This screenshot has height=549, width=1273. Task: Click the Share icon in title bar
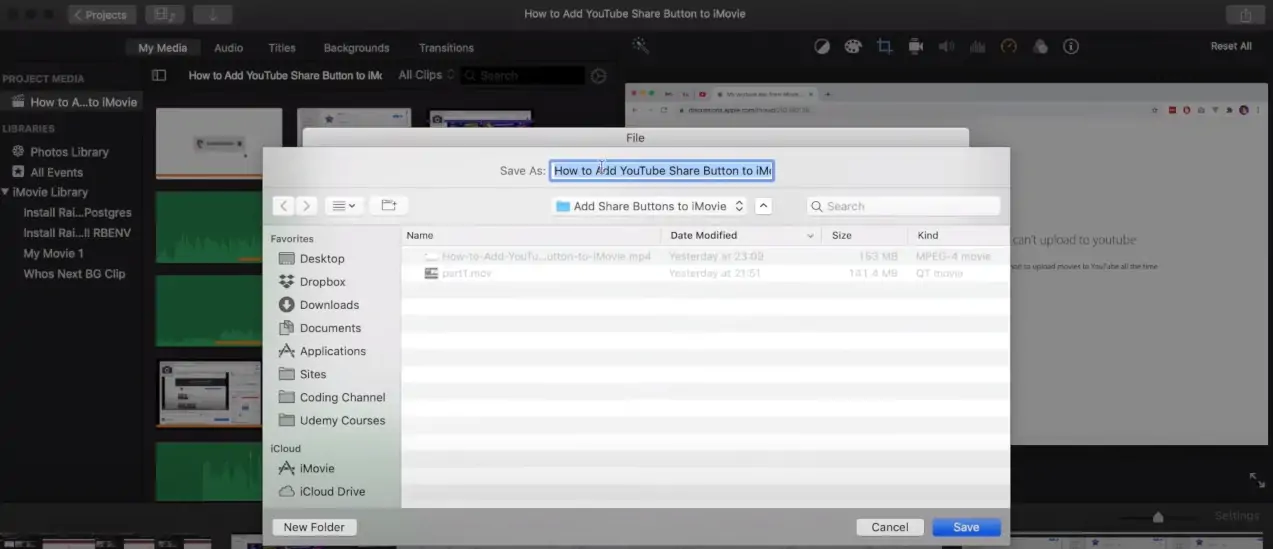point(1245,15)
